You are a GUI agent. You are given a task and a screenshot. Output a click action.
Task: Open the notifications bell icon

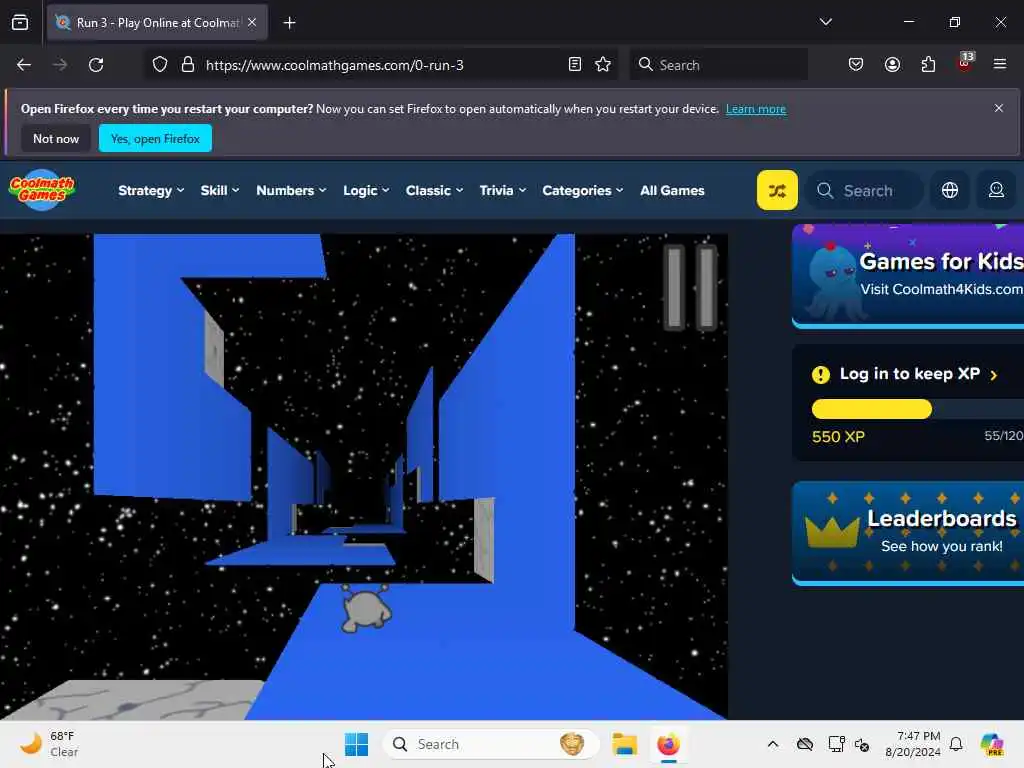click(x=956, y=744)
